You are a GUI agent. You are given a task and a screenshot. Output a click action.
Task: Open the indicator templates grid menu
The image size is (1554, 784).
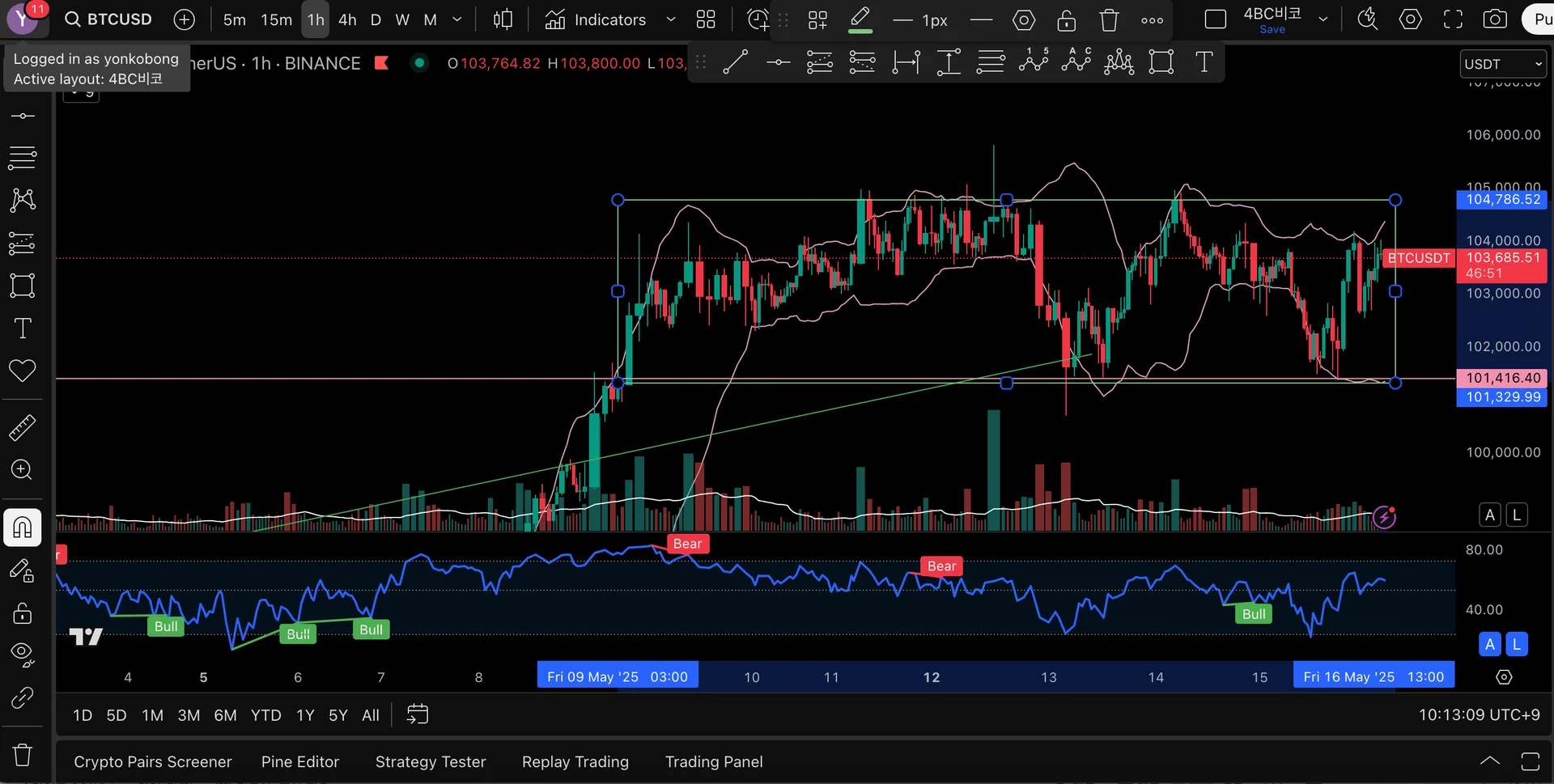click(x=706, y=19)
